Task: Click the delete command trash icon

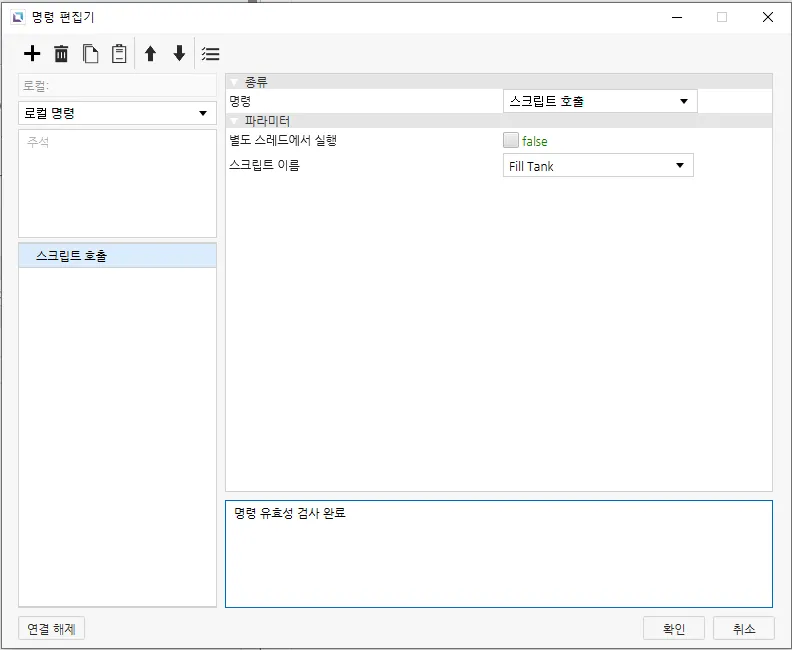Action: click(61, 54)
